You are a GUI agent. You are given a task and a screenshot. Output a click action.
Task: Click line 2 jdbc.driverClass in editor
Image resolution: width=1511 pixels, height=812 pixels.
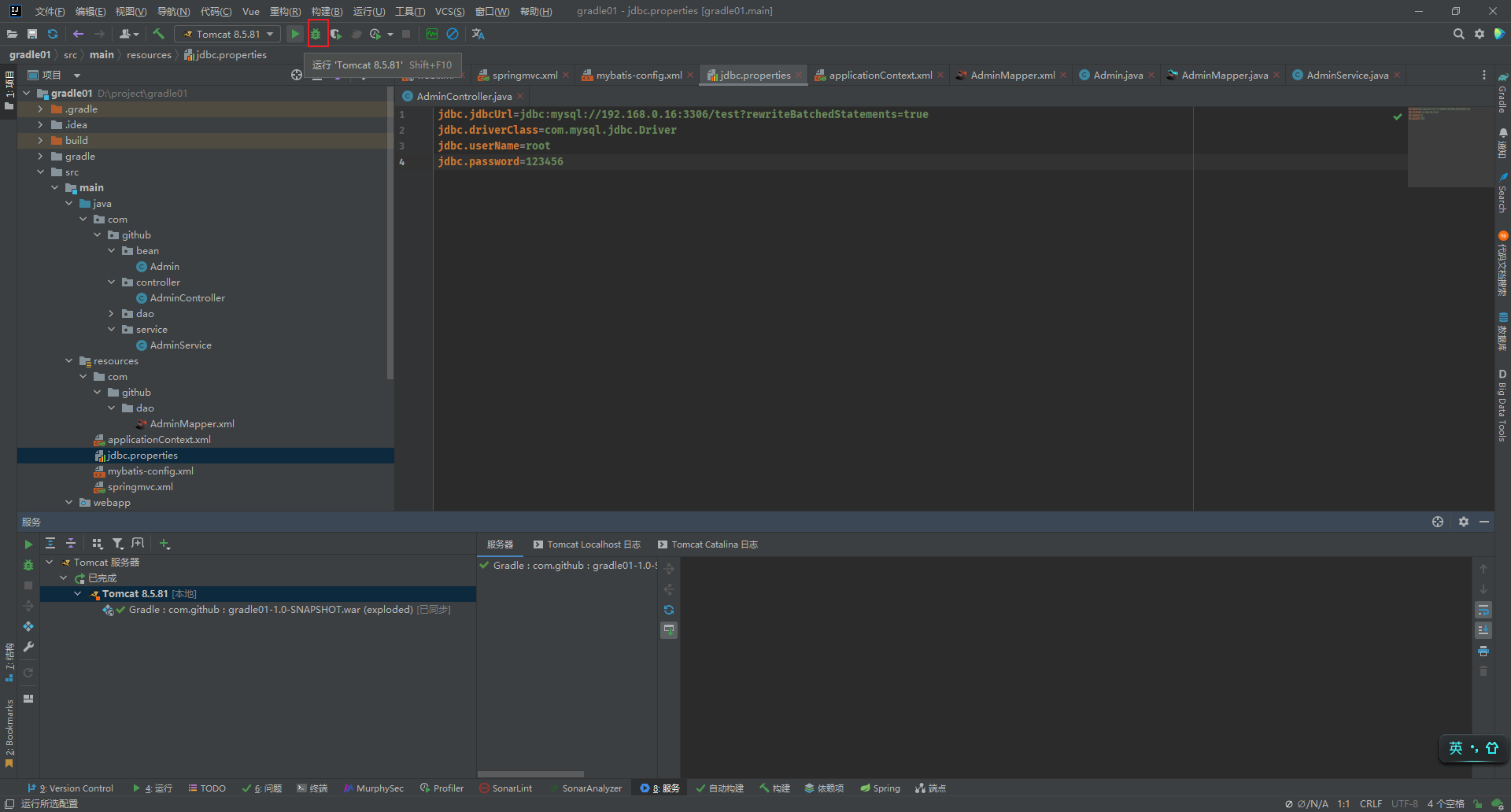pyautogui.click(x=557, y=130)
